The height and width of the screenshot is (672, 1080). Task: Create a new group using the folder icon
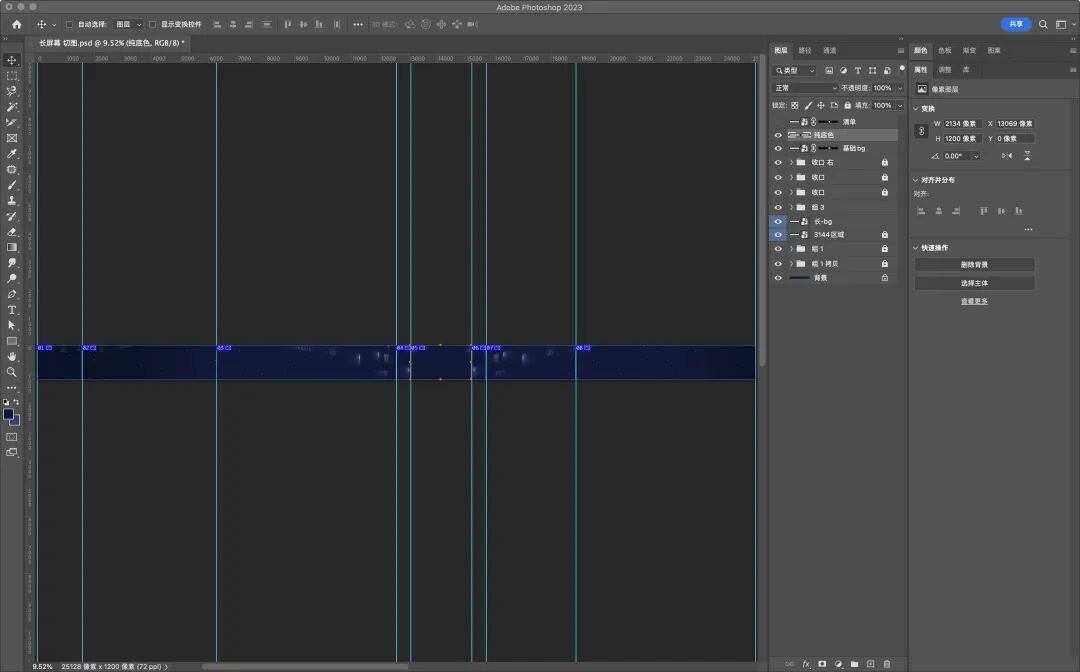tap(854, 664)
